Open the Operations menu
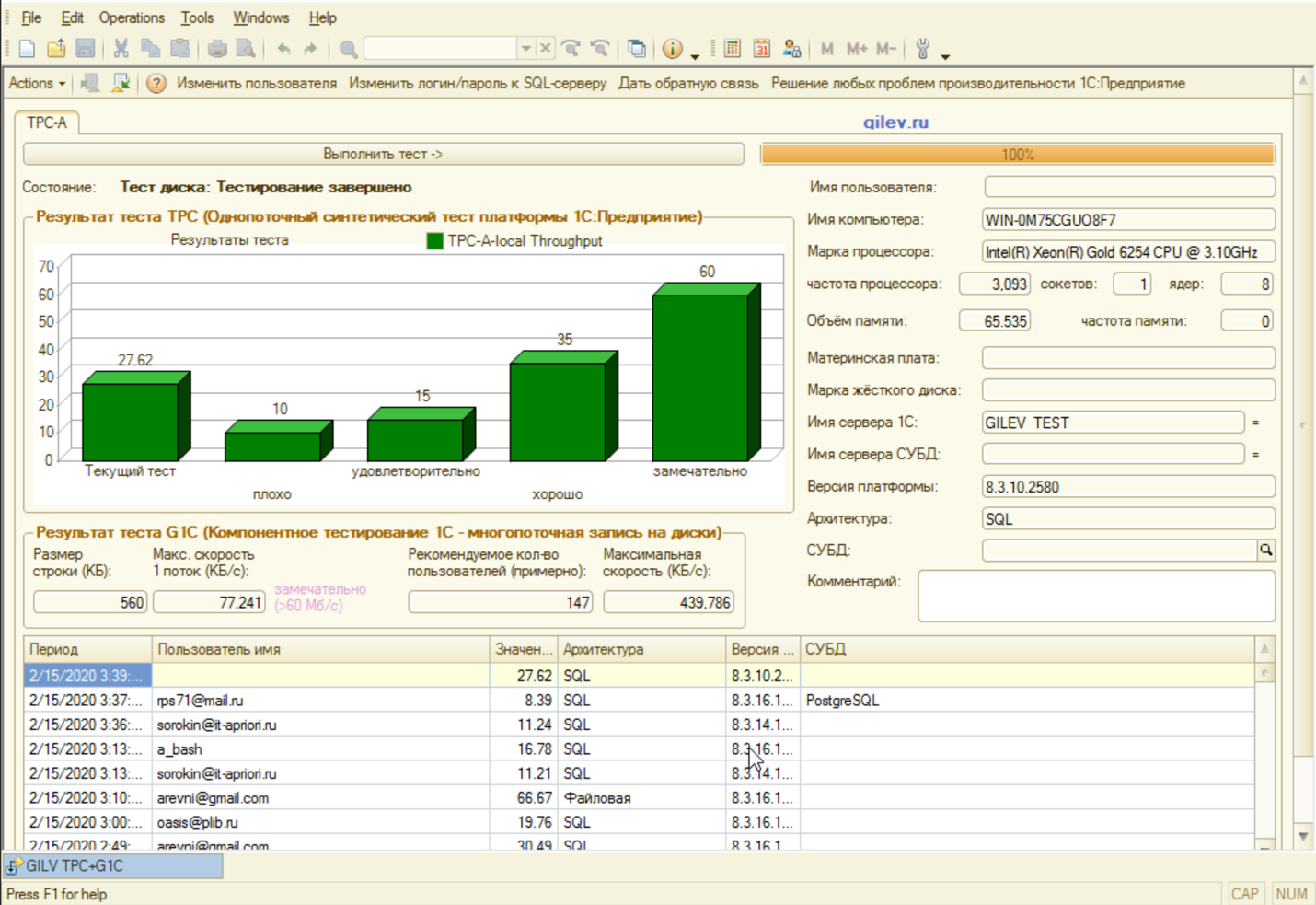Viewport: 1316px width, 905px height. 132,17
